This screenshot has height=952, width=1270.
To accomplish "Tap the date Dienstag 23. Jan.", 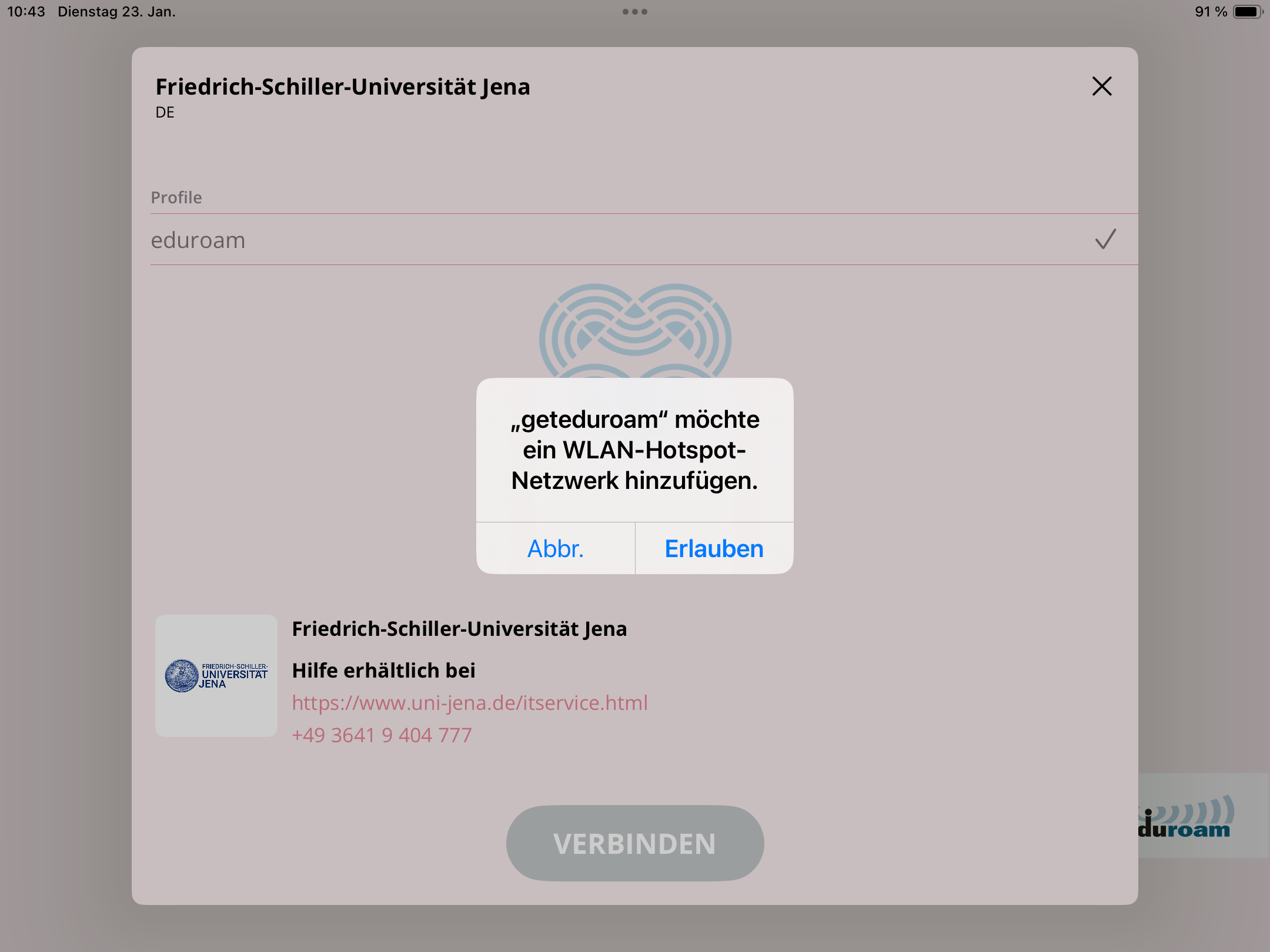I will 117,12.
